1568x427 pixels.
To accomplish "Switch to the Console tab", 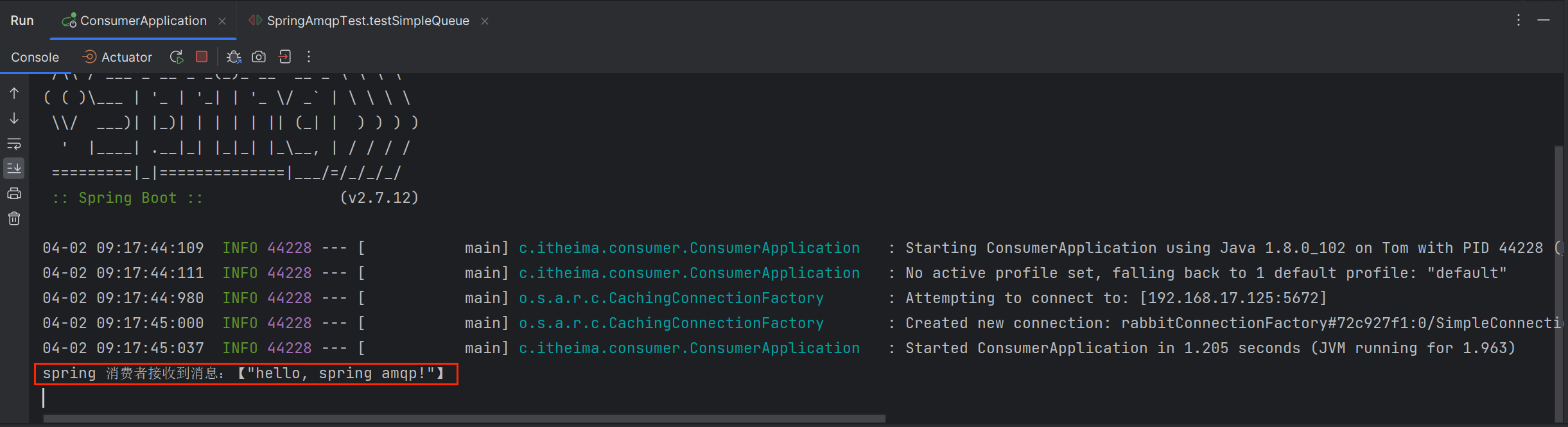I will 35,57.
